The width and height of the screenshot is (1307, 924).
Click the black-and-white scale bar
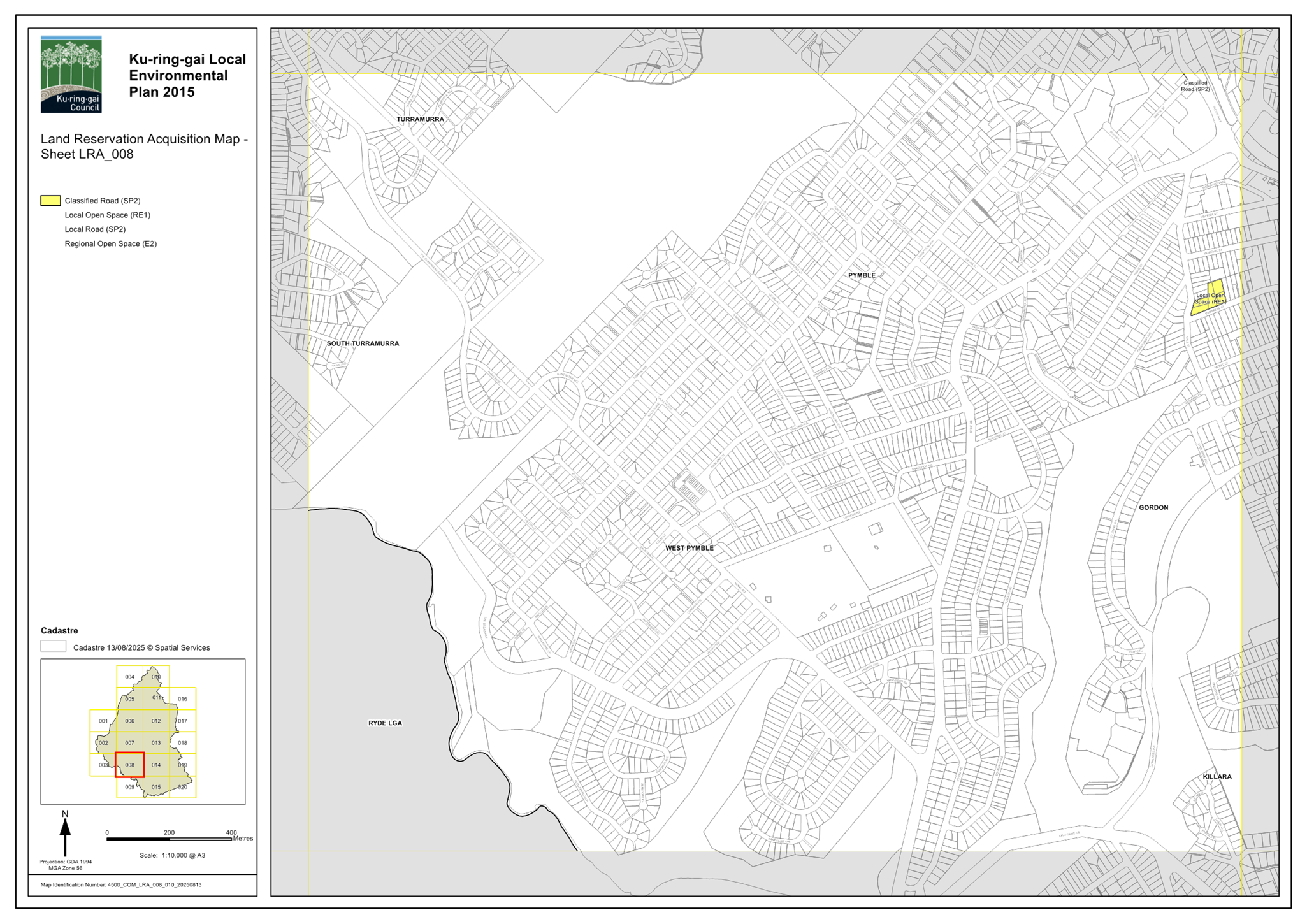[x=169, y=839]
